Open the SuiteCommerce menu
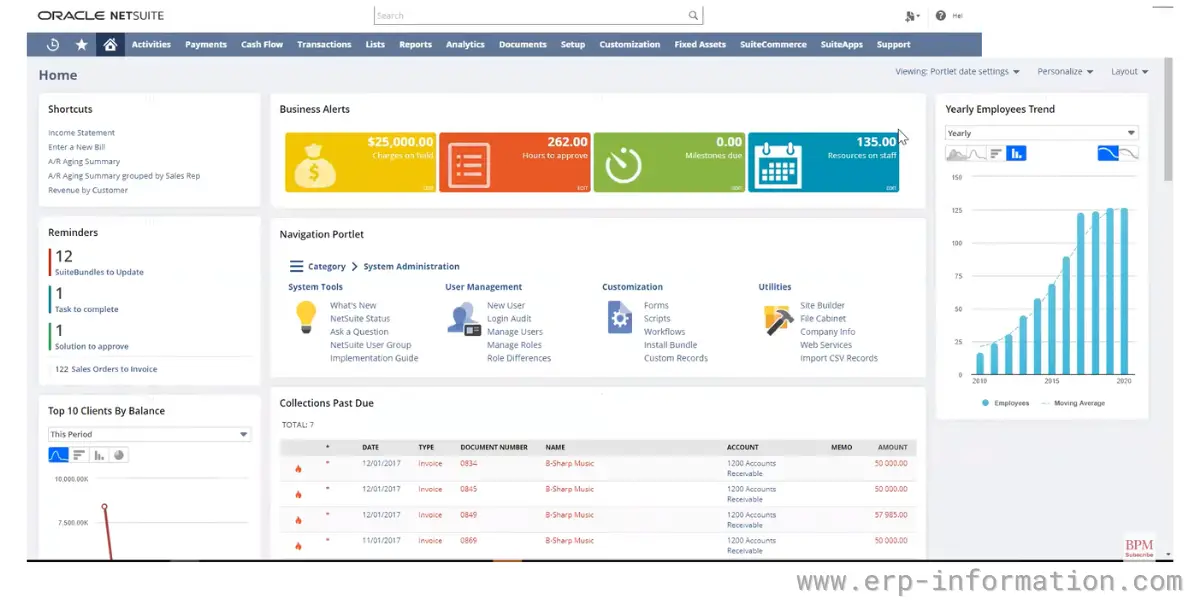 [773, 45]
